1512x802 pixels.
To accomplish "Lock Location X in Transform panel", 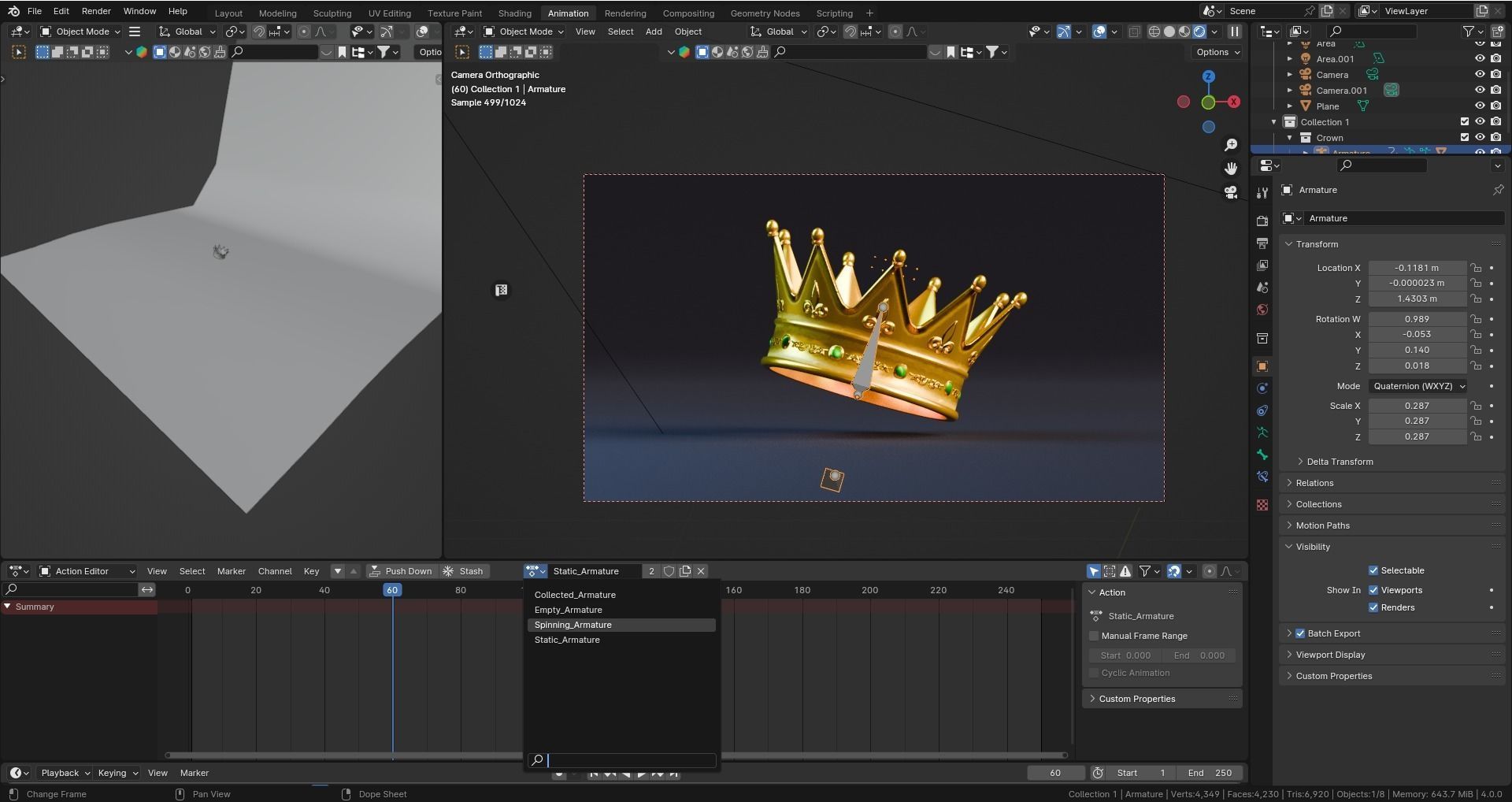I will coord(1476,268).
